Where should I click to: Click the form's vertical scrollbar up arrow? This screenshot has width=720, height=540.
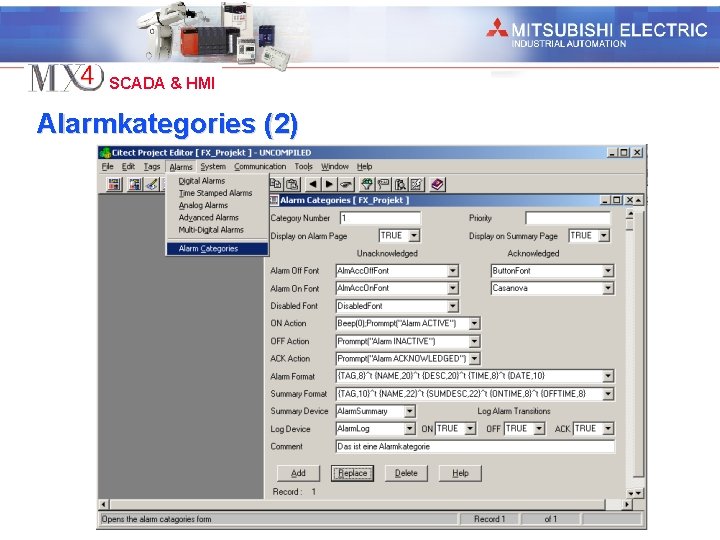pyautogui.click(x=630, y=214)
